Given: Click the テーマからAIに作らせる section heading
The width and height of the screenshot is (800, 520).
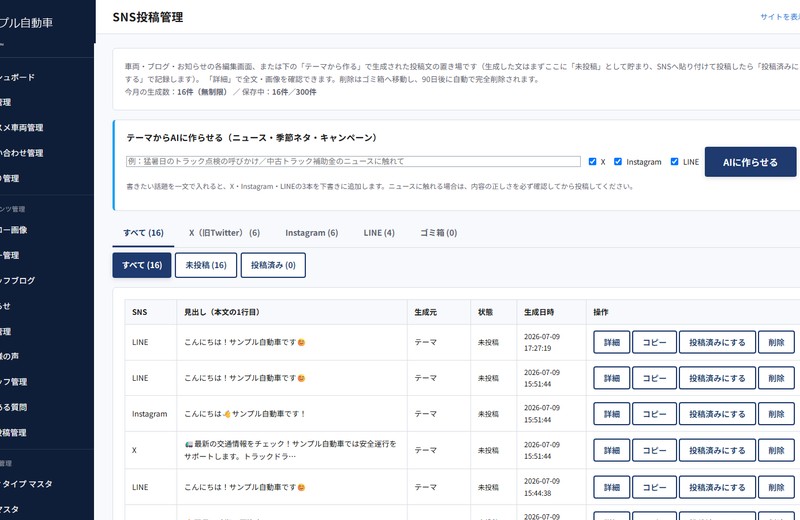Looking at the screenshot, I should point(252,138).
